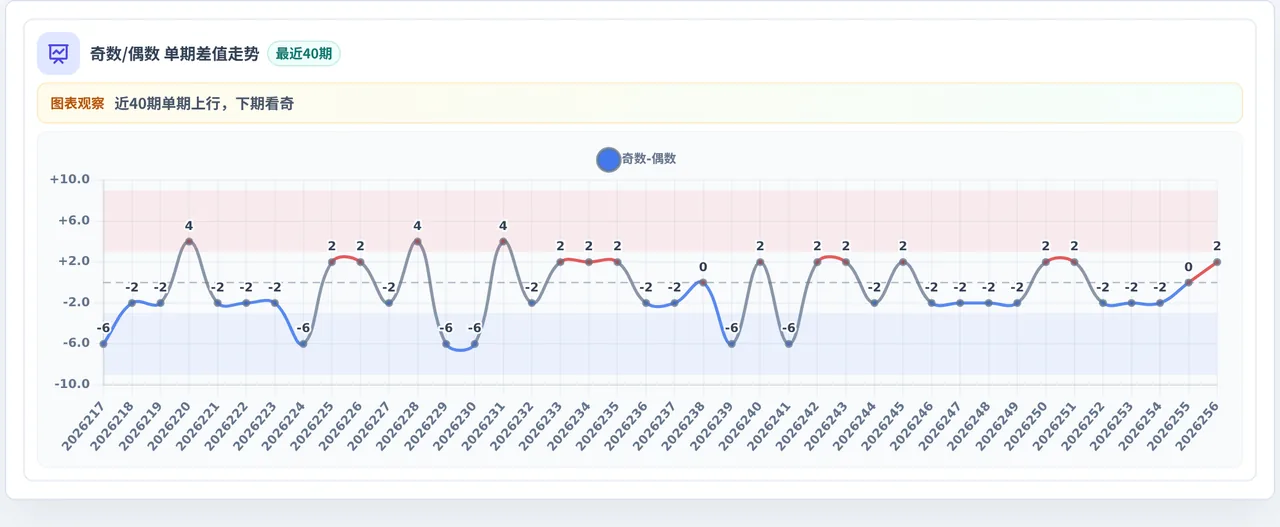The image size is (1280, 527).
Task: Select the 0 value point at 2026238
Action: point(703,283)
